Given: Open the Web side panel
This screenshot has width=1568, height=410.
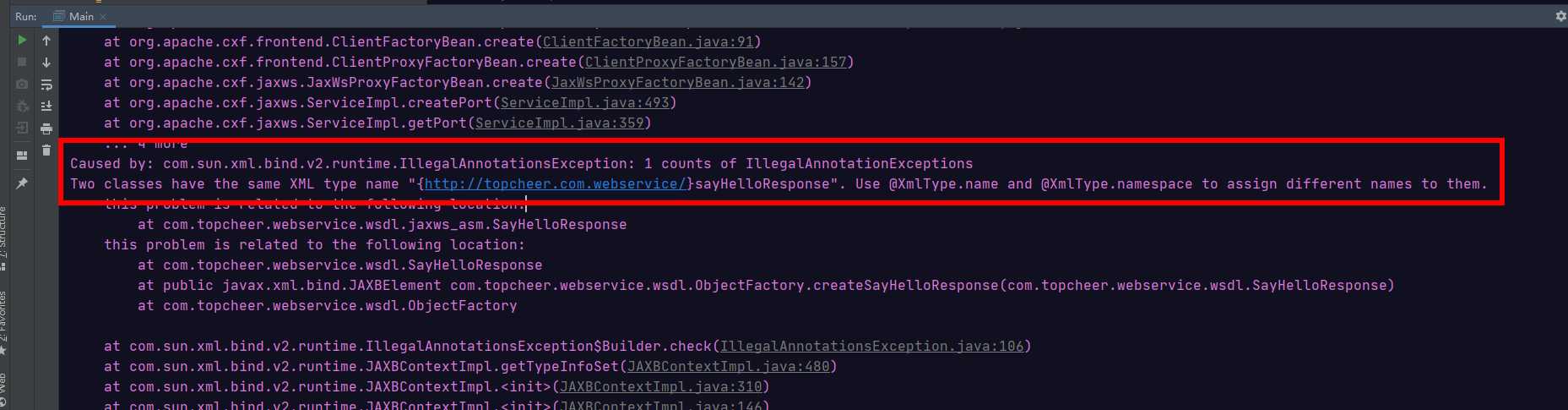Looking at the screenshot, I should click(3, 390).
